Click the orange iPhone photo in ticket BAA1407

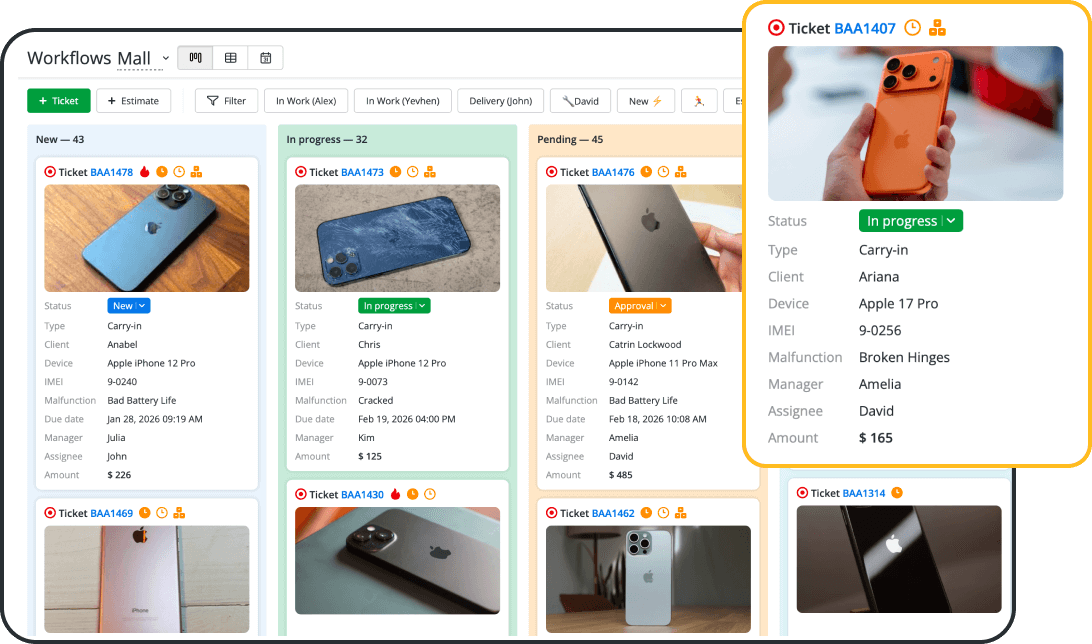[915, 122]
